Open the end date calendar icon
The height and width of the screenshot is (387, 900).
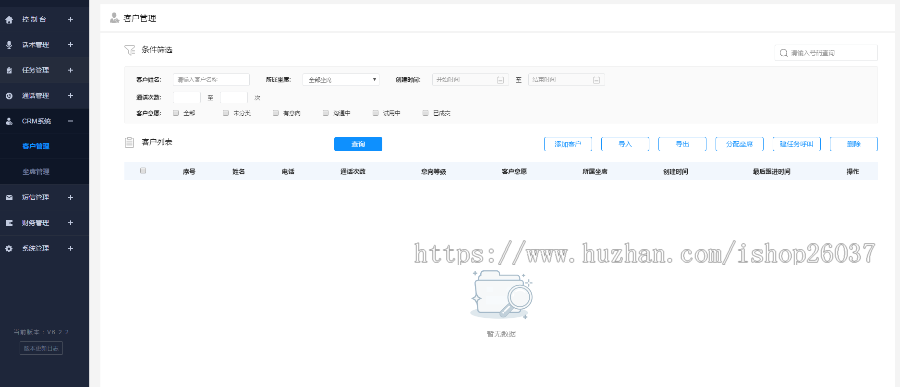coord(596,80)
